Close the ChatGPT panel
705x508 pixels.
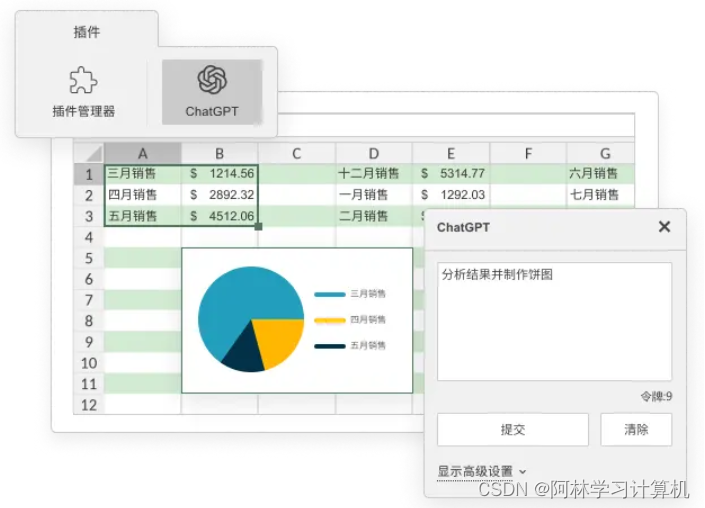tap(664, 227)
